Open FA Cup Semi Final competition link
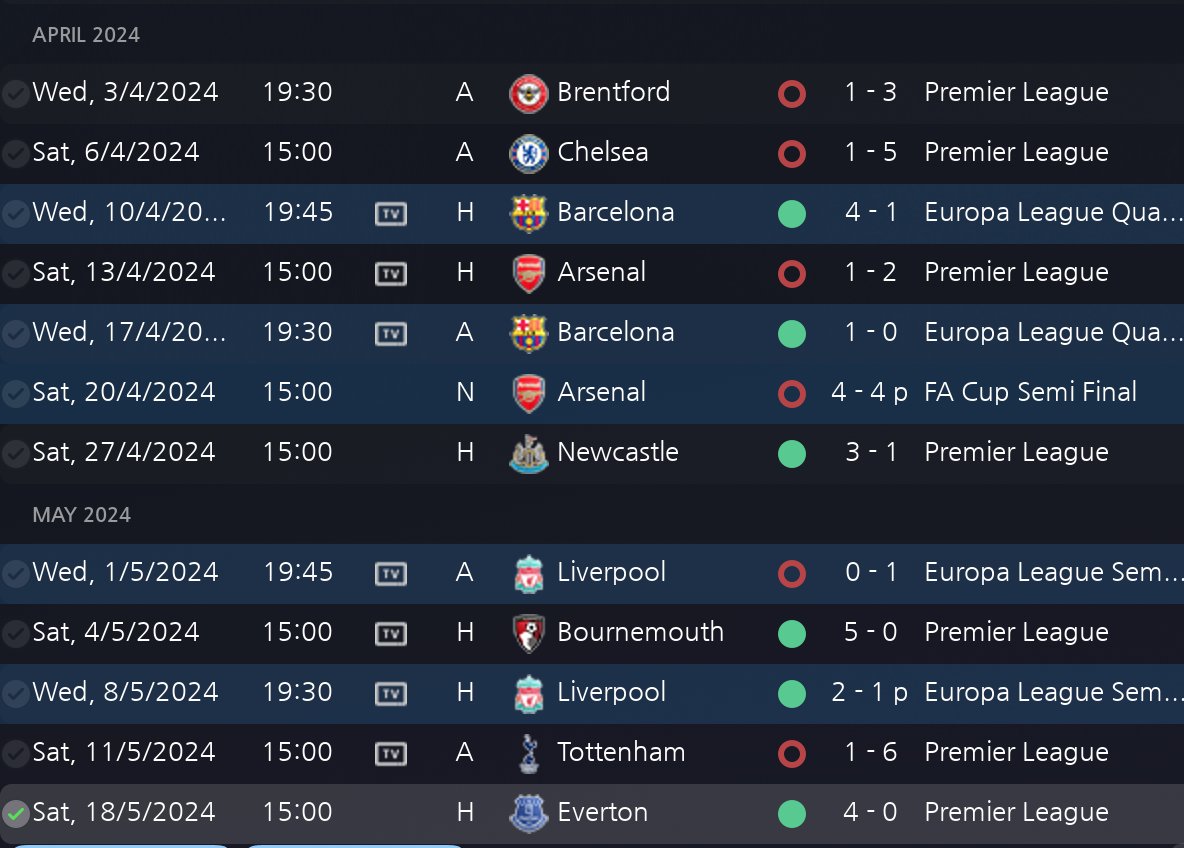This screenshot has width=1184, height=848. pyautogui.click(x=1030, y=393)
